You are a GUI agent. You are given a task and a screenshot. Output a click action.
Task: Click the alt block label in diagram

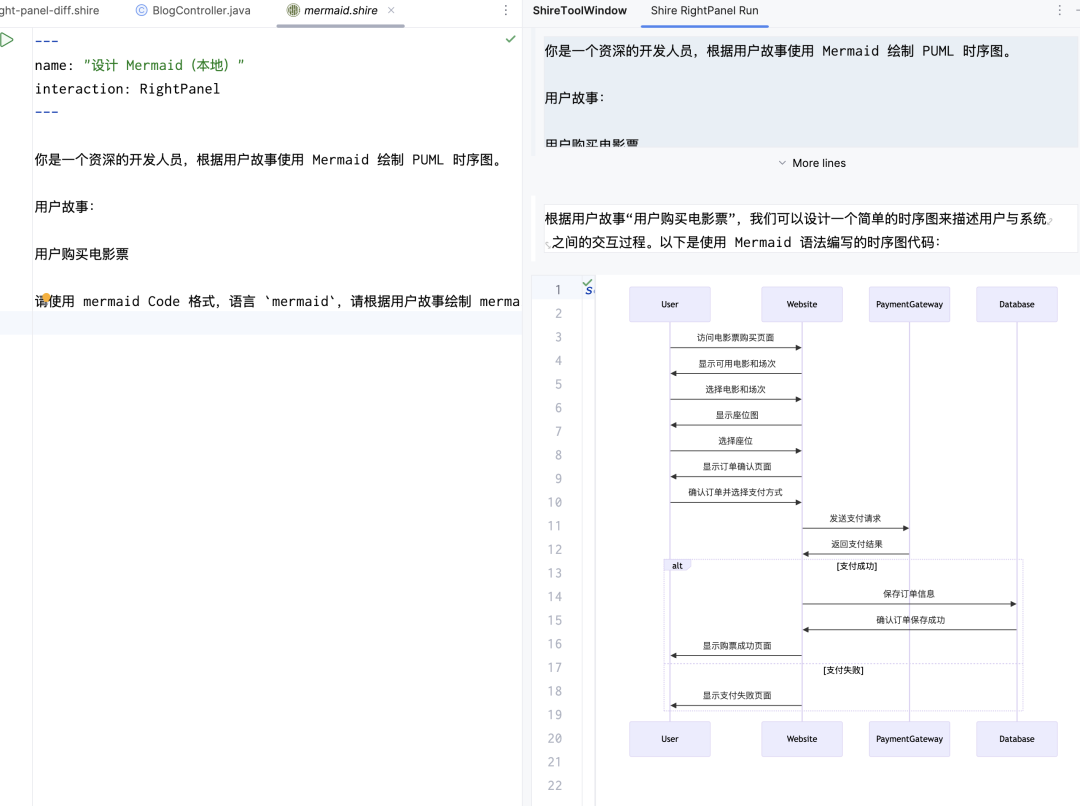[677, 566]
